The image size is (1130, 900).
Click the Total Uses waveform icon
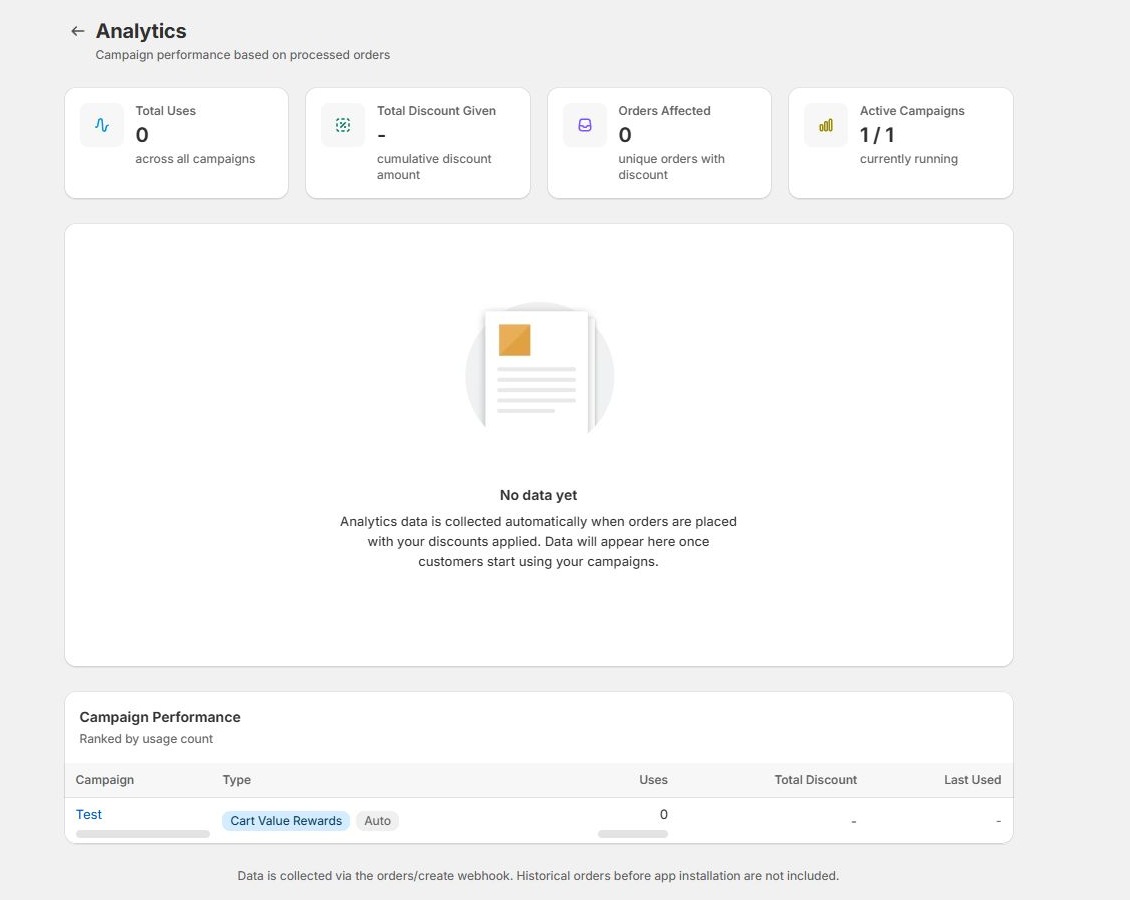102,125
